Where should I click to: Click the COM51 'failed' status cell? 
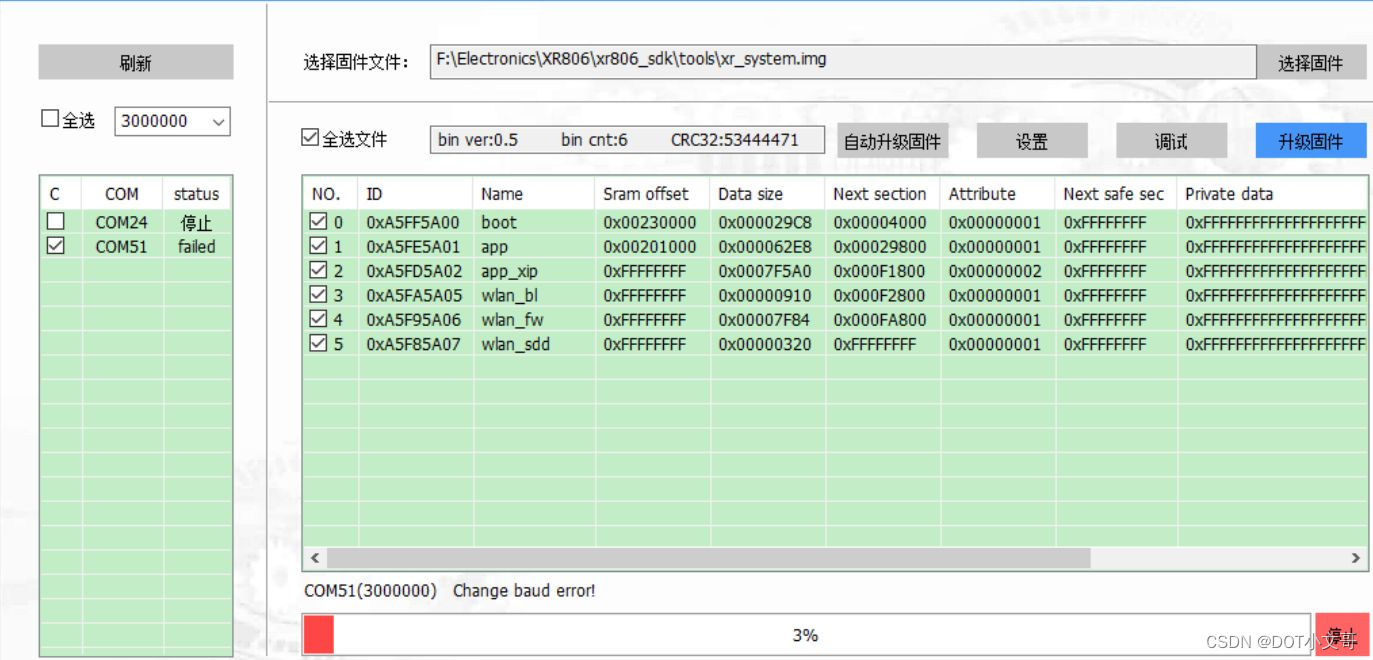197,246
